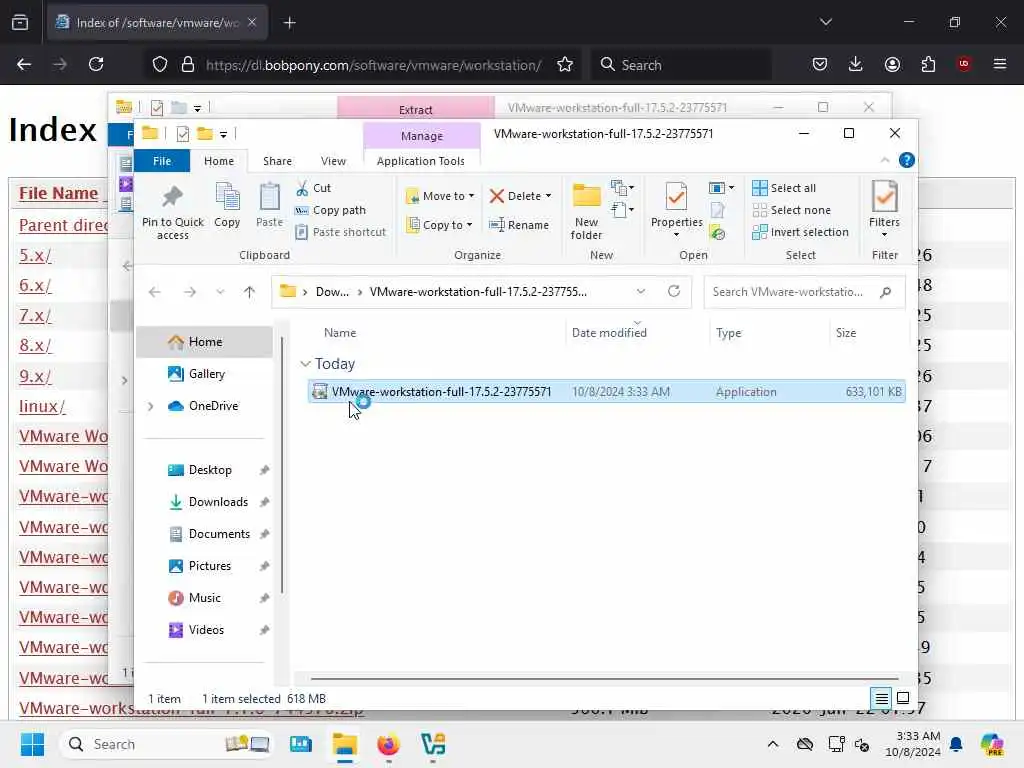Switch to the Share ribbon tab

coord(278,161)
